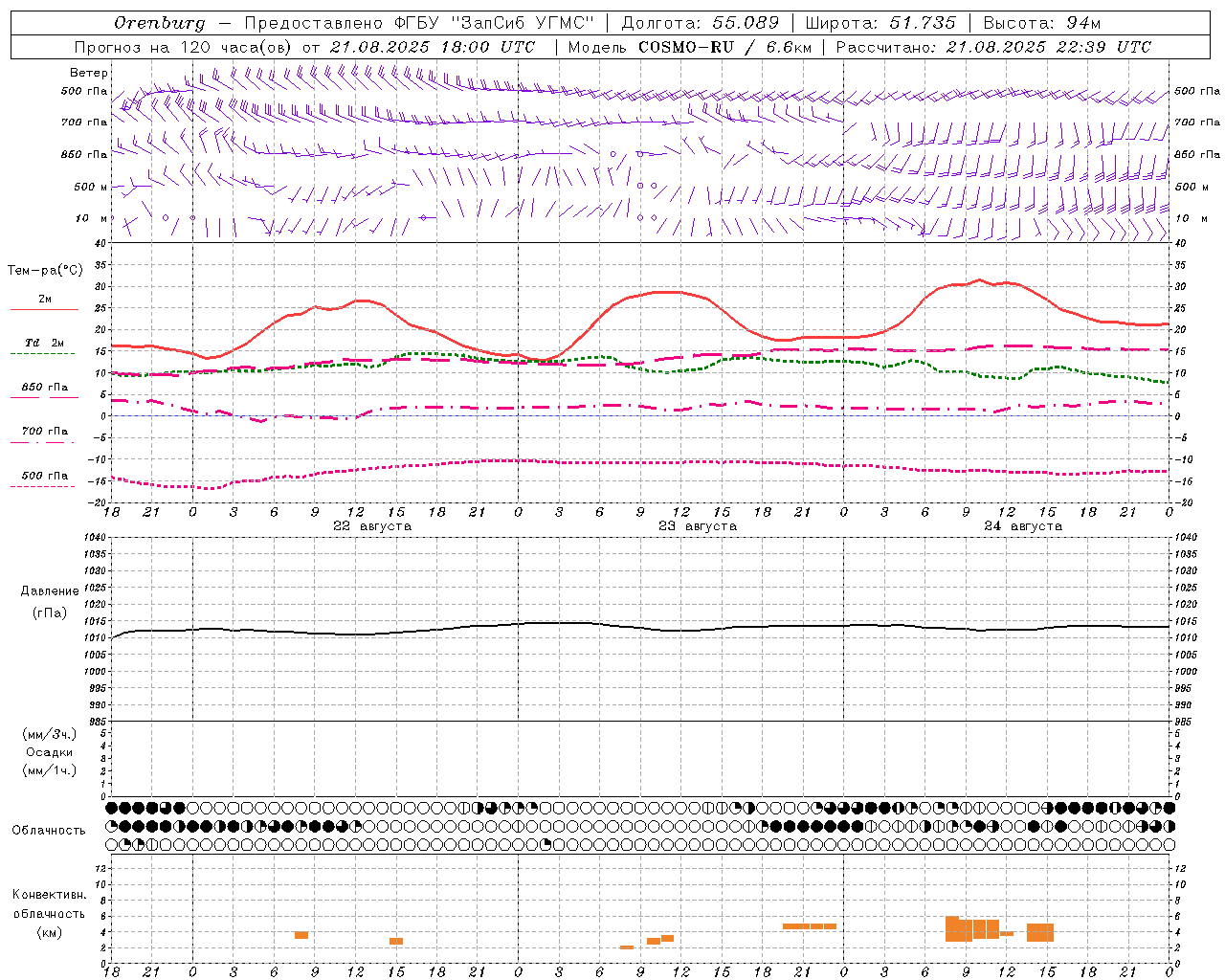Viewport: 1225px width, 980px height.
Task: Click the '(мм/1ч.)' precipitation unit label
Action: point(50,770)
